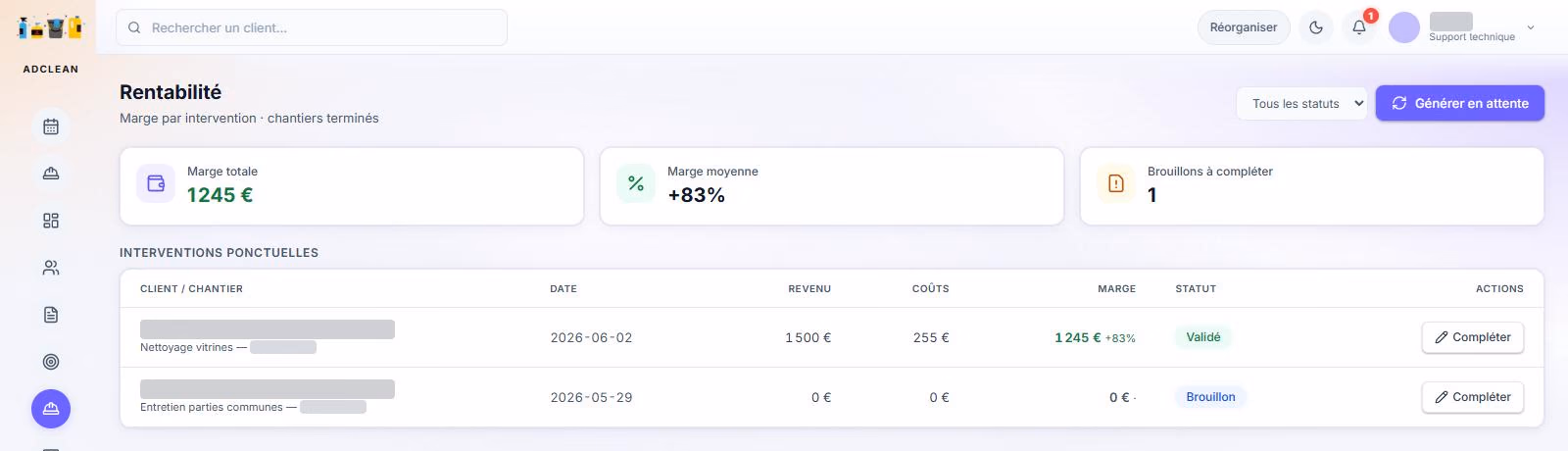Open the notifications bell
The width and height of the screenshot is (1568, 451).
point(1359,27)
